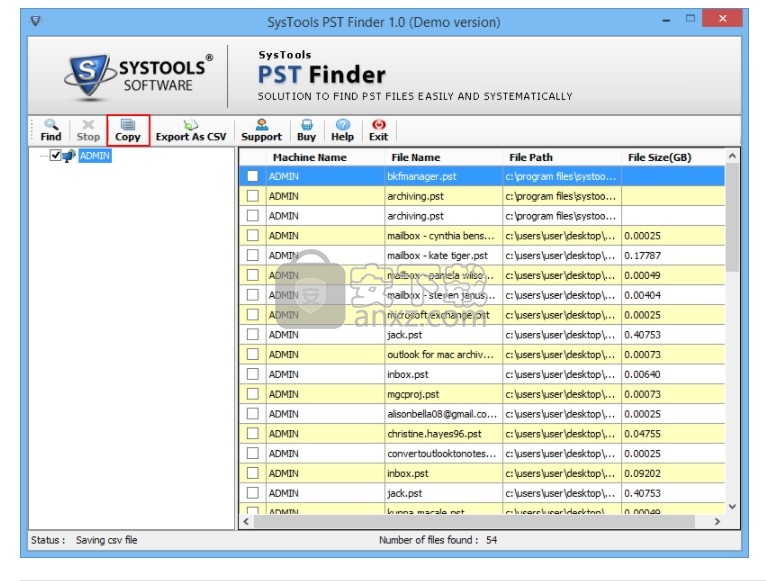Close the PST Finder window
Screen dimensions: 766x581
(723, 19)
